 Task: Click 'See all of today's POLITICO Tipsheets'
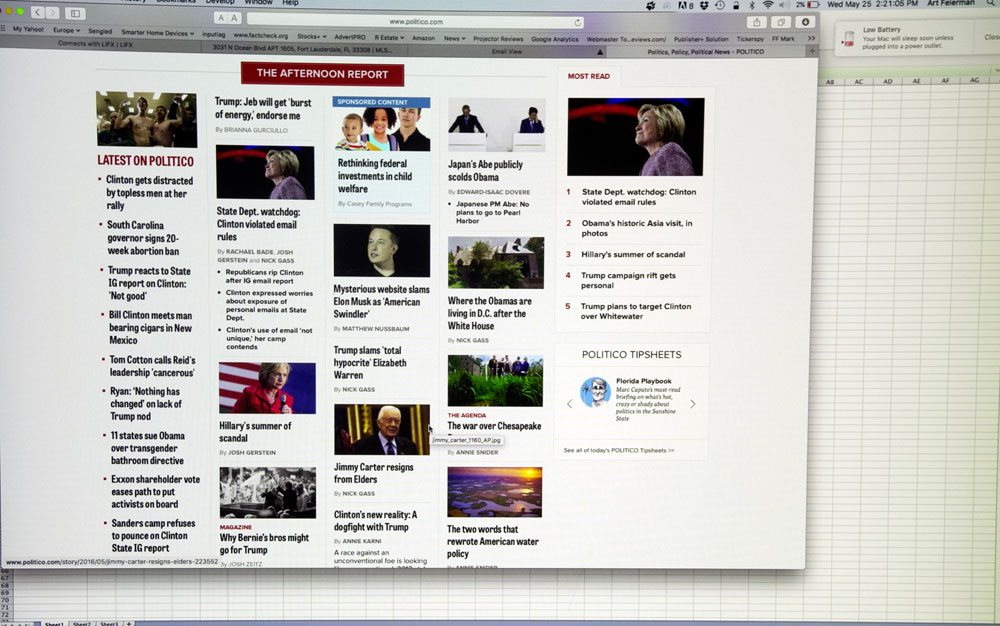click(x=619, y=450)
